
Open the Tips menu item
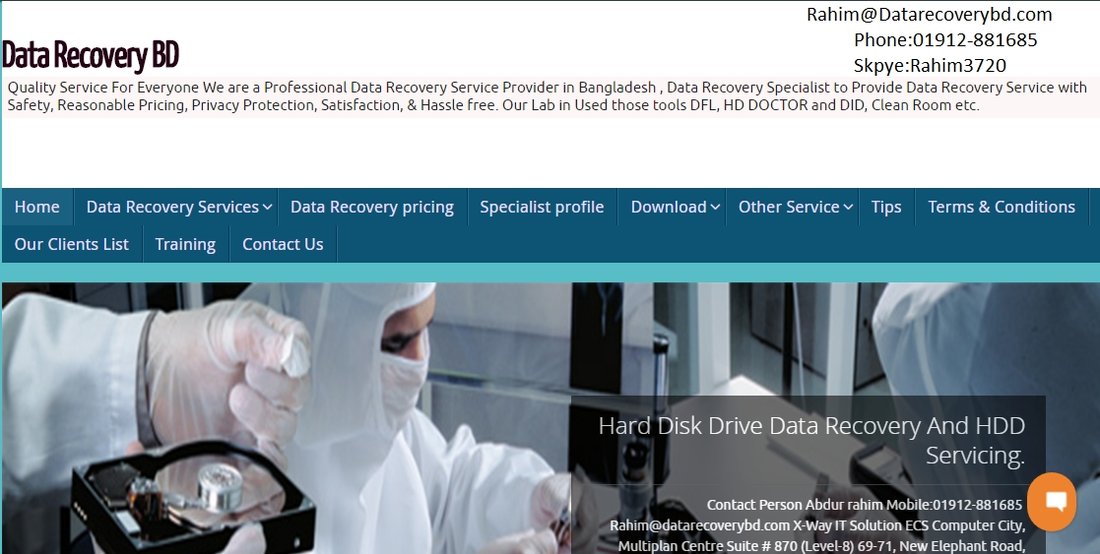(886, 207)
